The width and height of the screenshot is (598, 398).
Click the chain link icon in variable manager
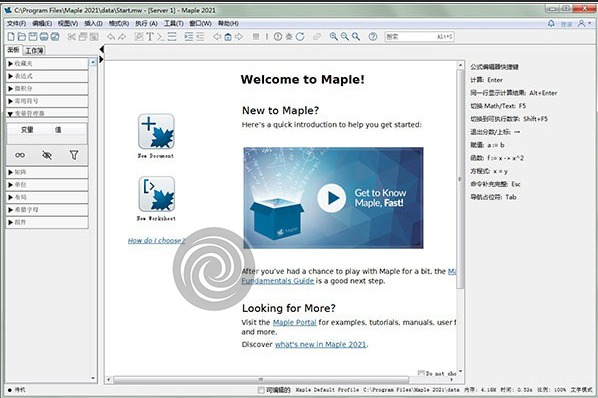click(20, 155)
